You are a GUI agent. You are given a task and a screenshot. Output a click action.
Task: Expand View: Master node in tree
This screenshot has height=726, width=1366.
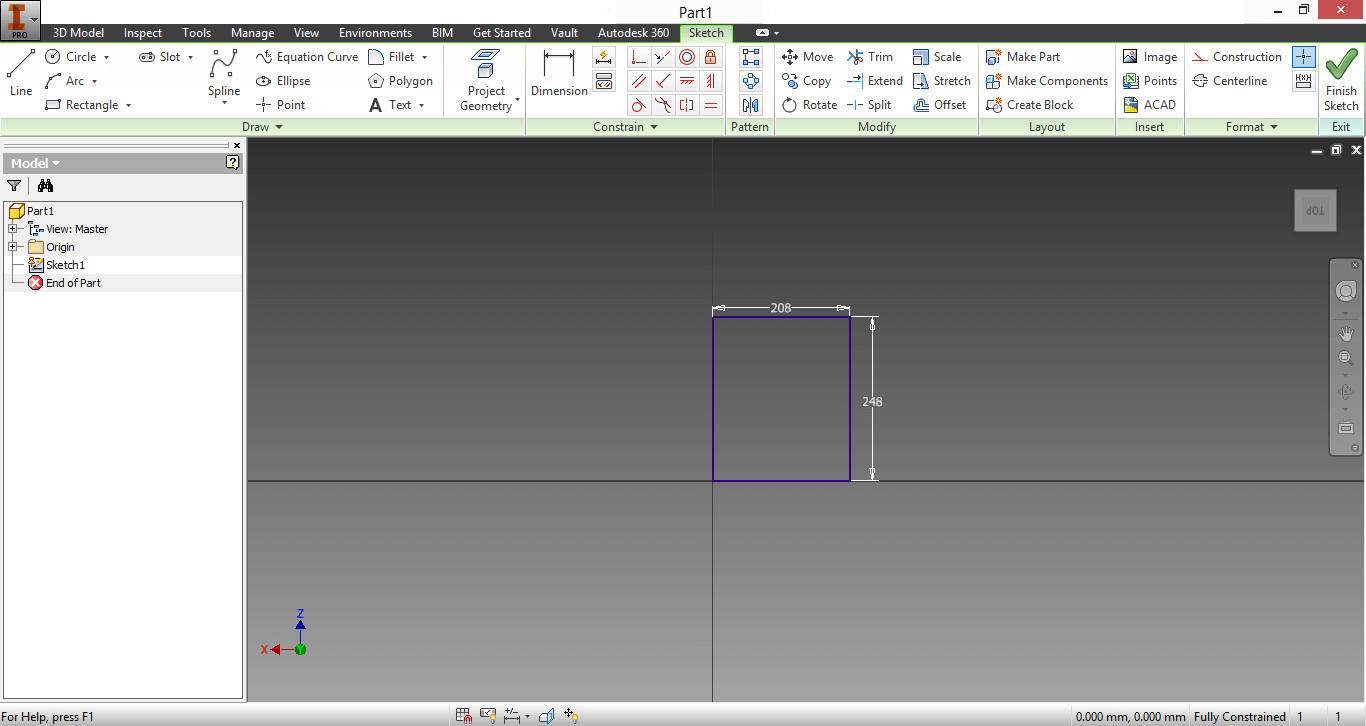pyautogui.click(x=13, y=229)
